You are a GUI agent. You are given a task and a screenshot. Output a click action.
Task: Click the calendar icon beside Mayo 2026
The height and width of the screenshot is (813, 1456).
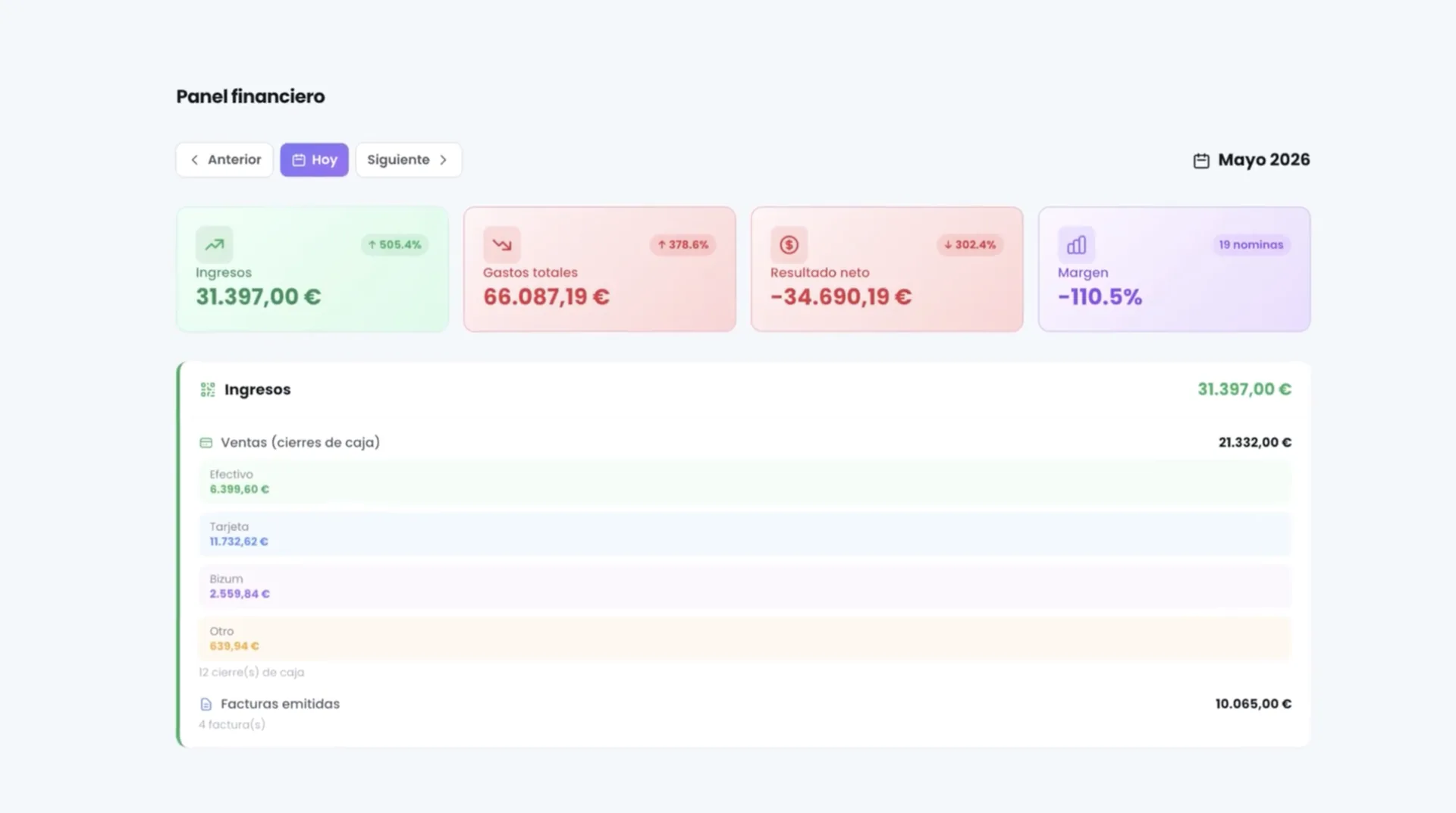[1201, 161]
